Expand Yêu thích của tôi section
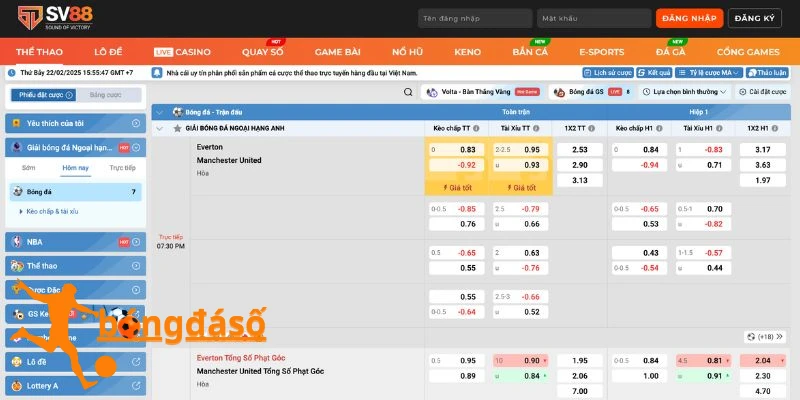800x400 pixels. coord(136,123)
